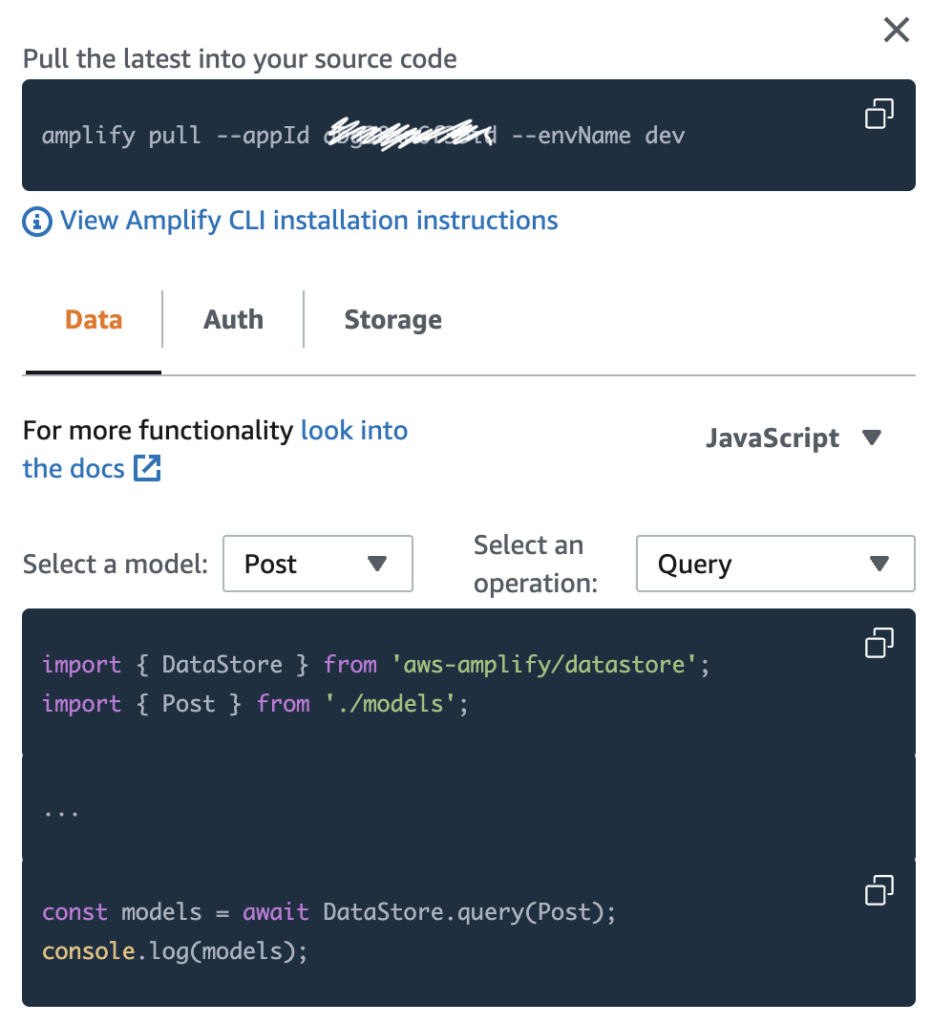Viewport: 932px width, 1024px height.
Task: Click the 'Select an operation:' label
Action: [536, 564]
